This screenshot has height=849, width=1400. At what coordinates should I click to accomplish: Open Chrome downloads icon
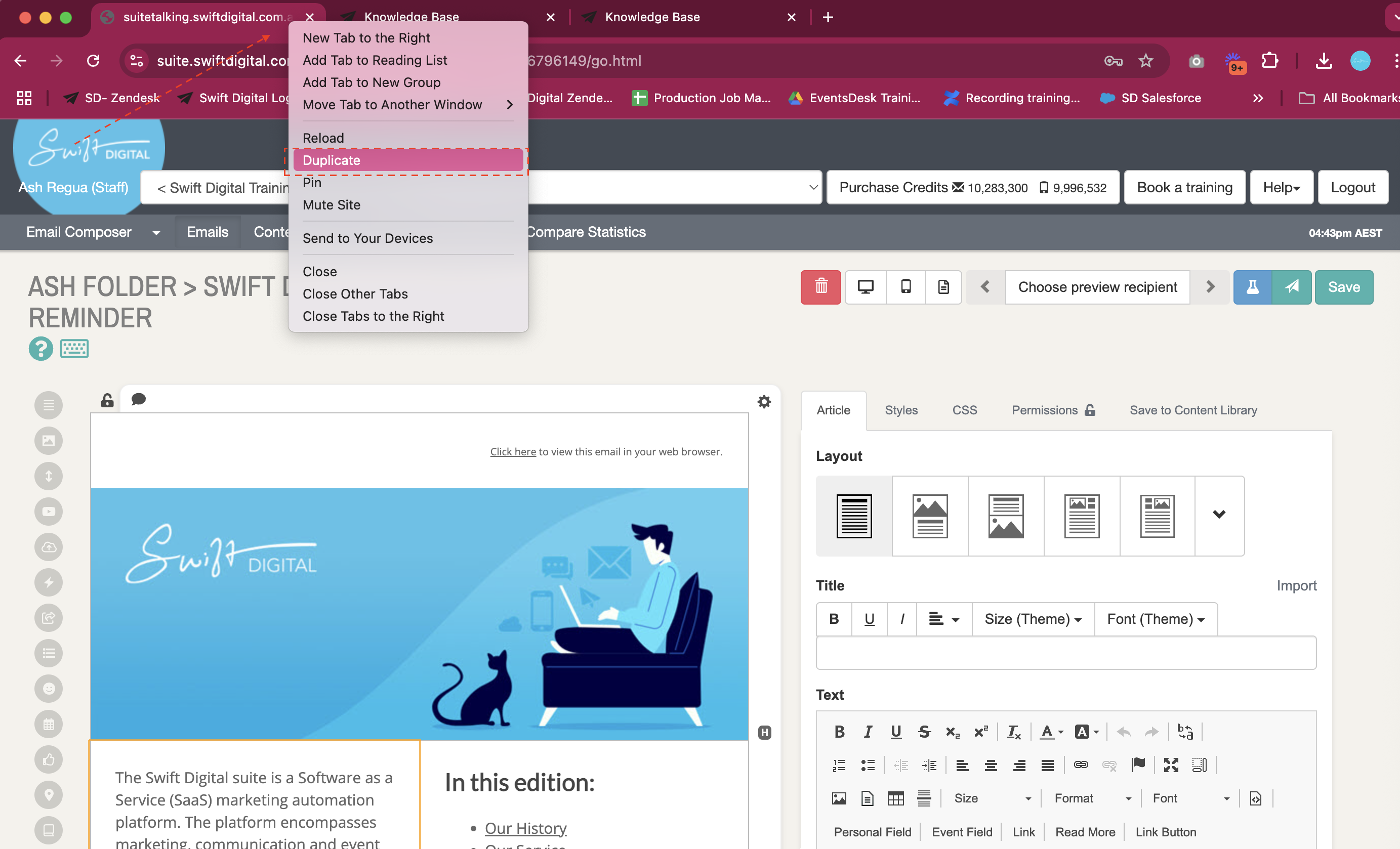point(1325,61)
